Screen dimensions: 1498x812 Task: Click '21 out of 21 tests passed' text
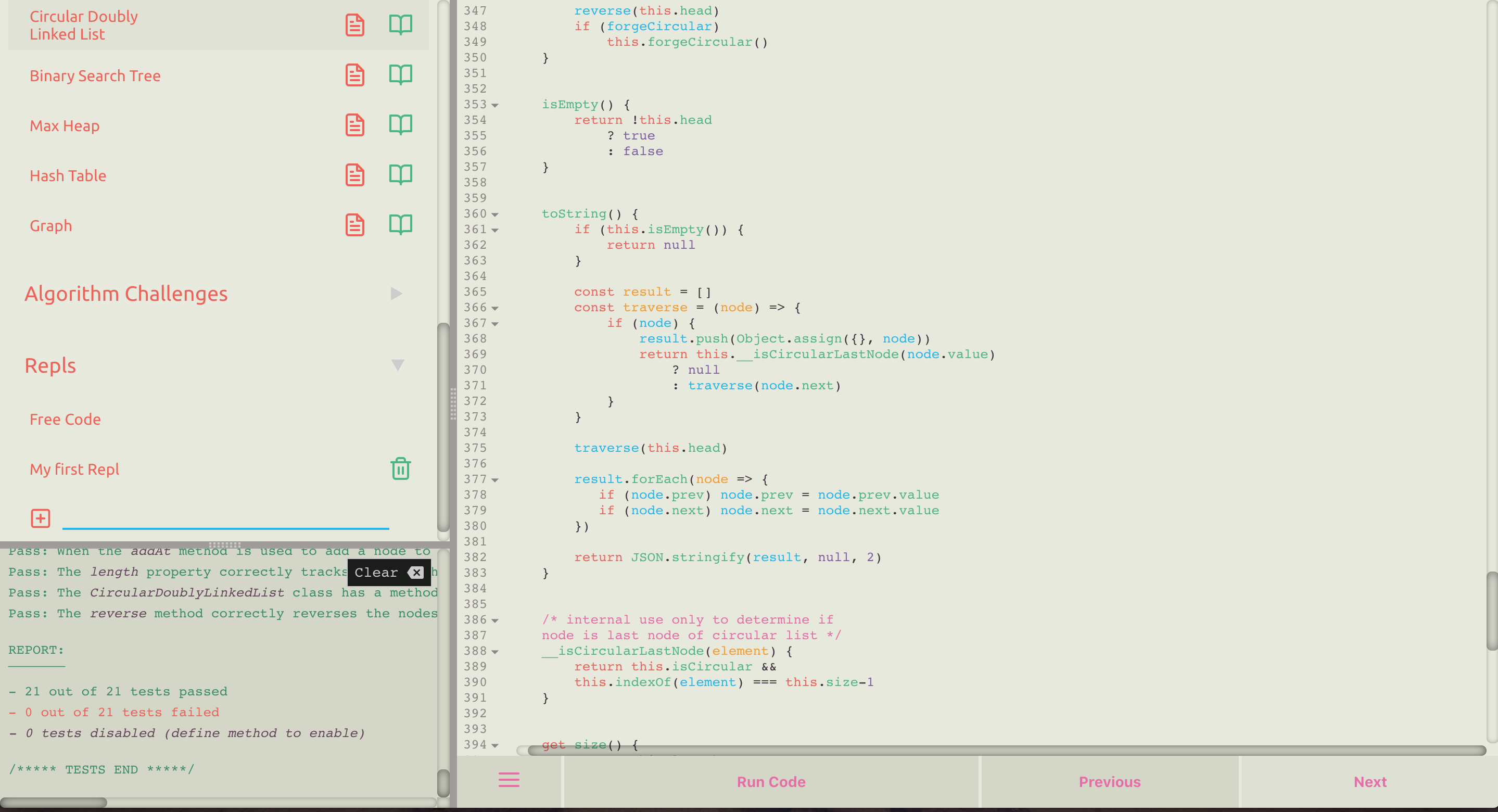tap(118, 692)
